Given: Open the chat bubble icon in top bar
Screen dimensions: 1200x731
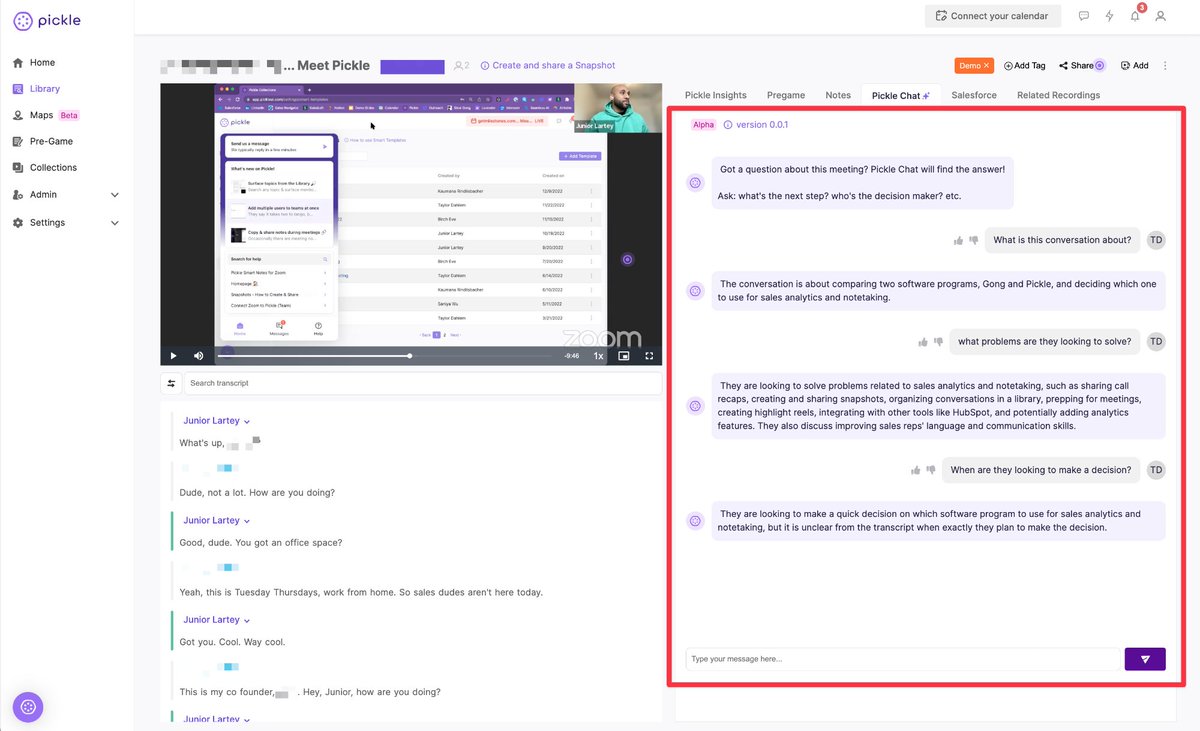Looking at the screenshot, I should pos(1084,16).
